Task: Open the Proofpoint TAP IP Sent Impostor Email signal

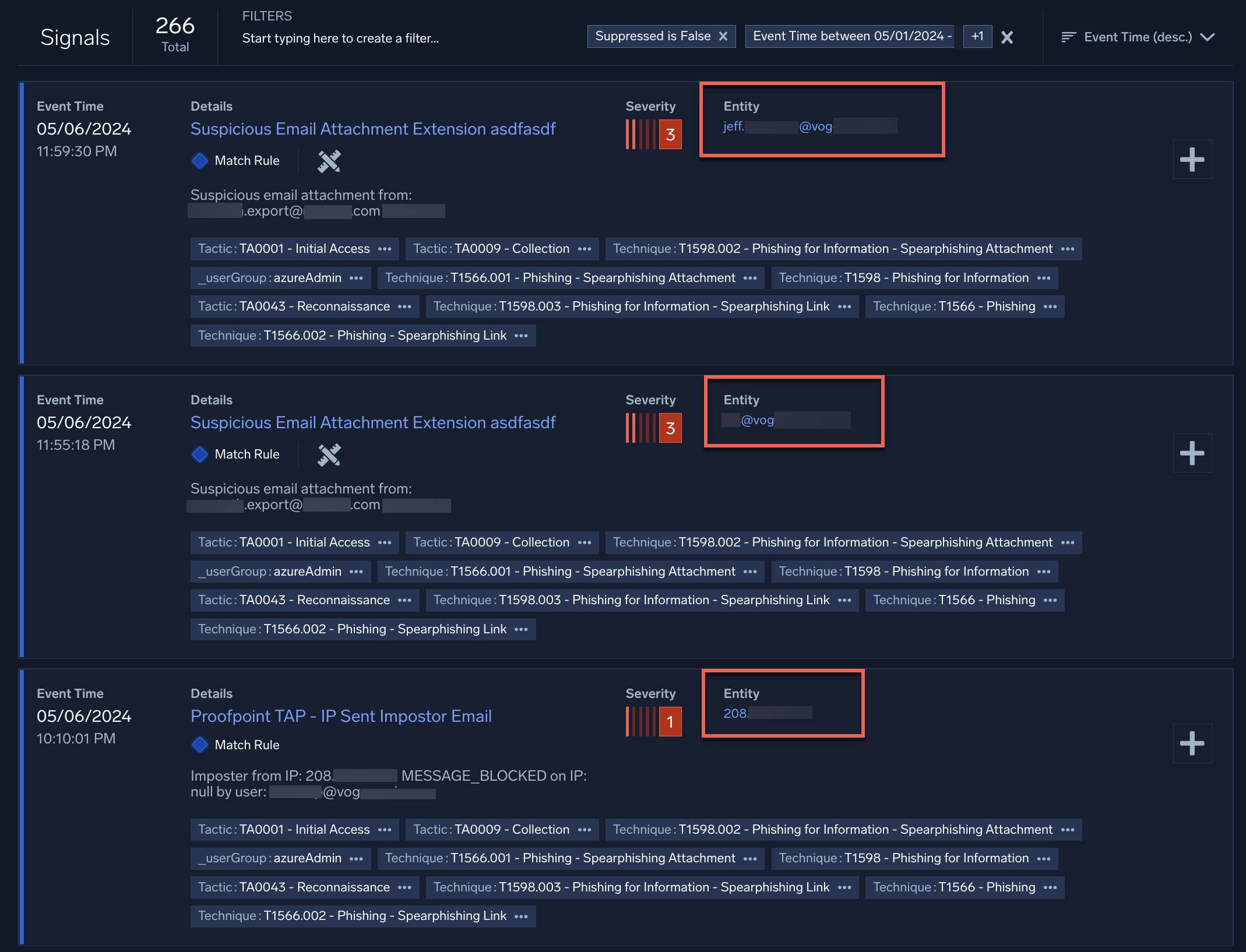Action: (341, 716)
